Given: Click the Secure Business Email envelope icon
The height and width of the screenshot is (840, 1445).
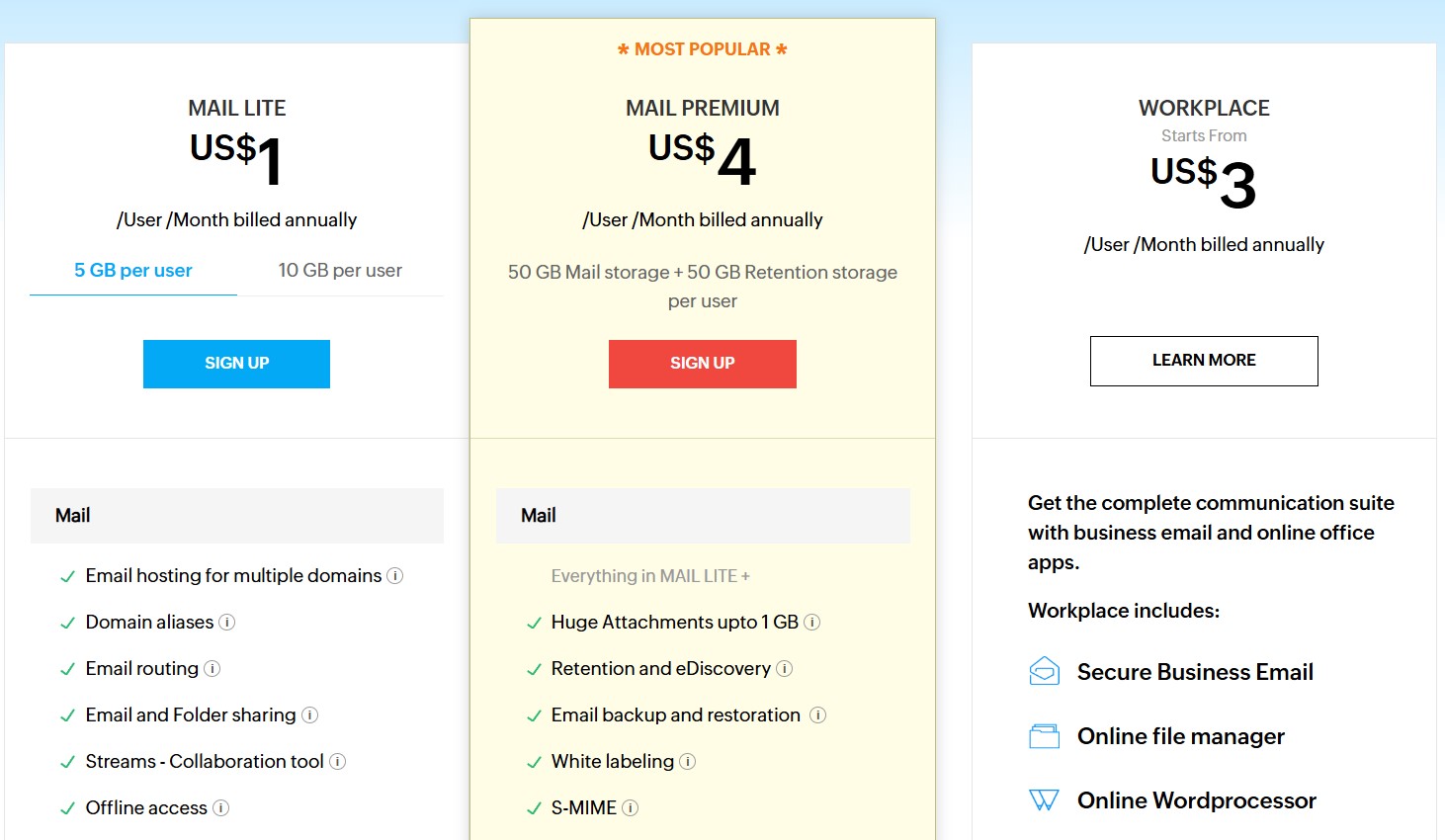Looking at the screenshot, I should [x=1044, y=671].
